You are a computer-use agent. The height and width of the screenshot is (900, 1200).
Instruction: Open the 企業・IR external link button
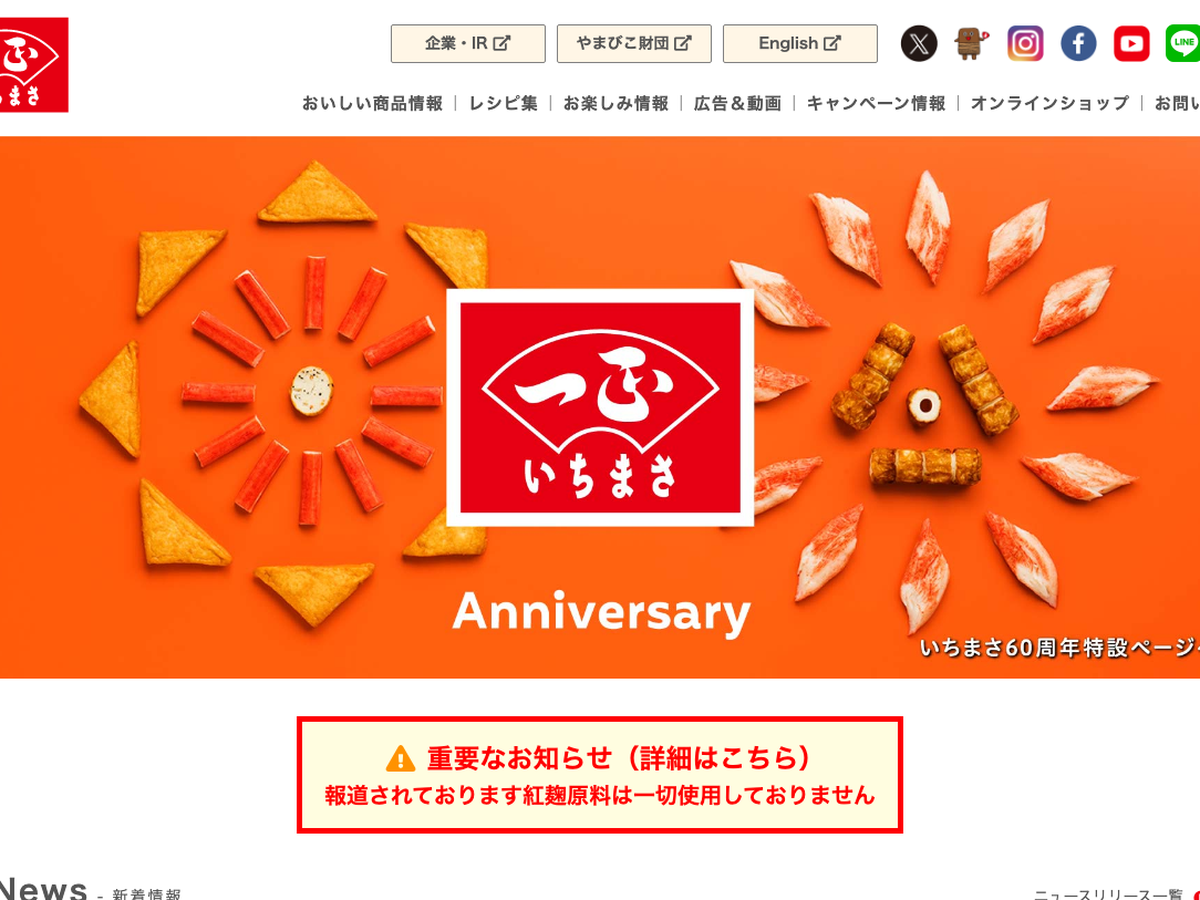[x=468, y=44]
